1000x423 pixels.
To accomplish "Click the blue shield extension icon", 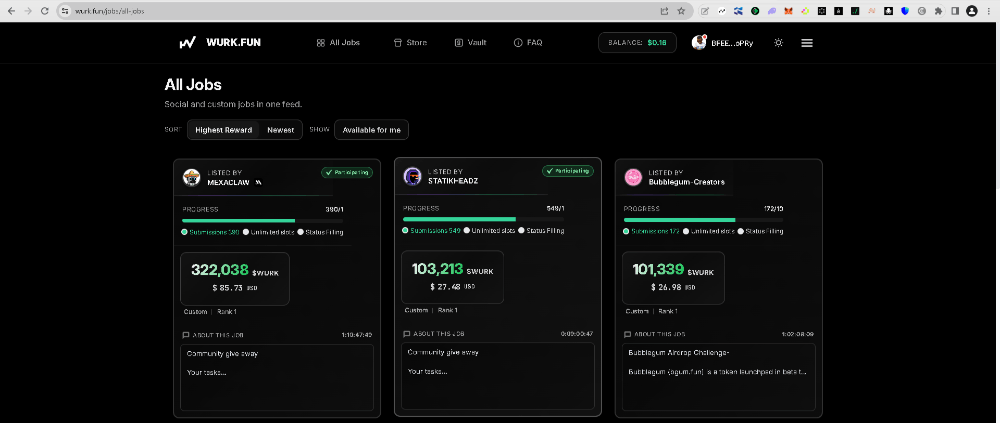I will (x=905, y=11).
